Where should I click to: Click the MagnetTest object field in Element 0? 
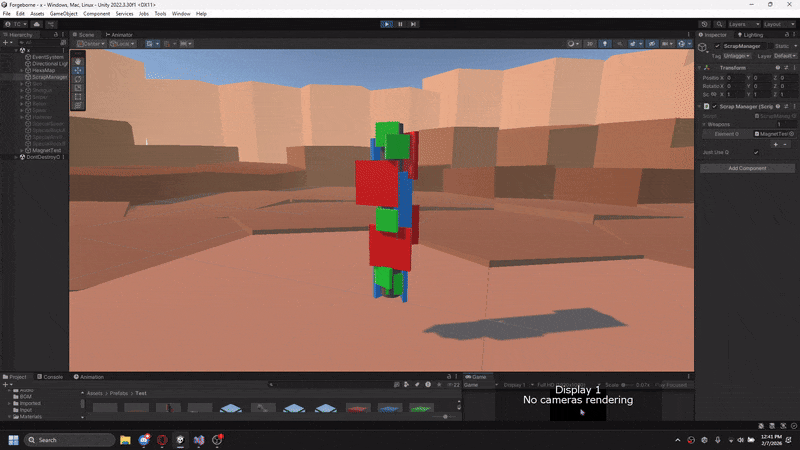pyautogui.click(x=774, y=134)
